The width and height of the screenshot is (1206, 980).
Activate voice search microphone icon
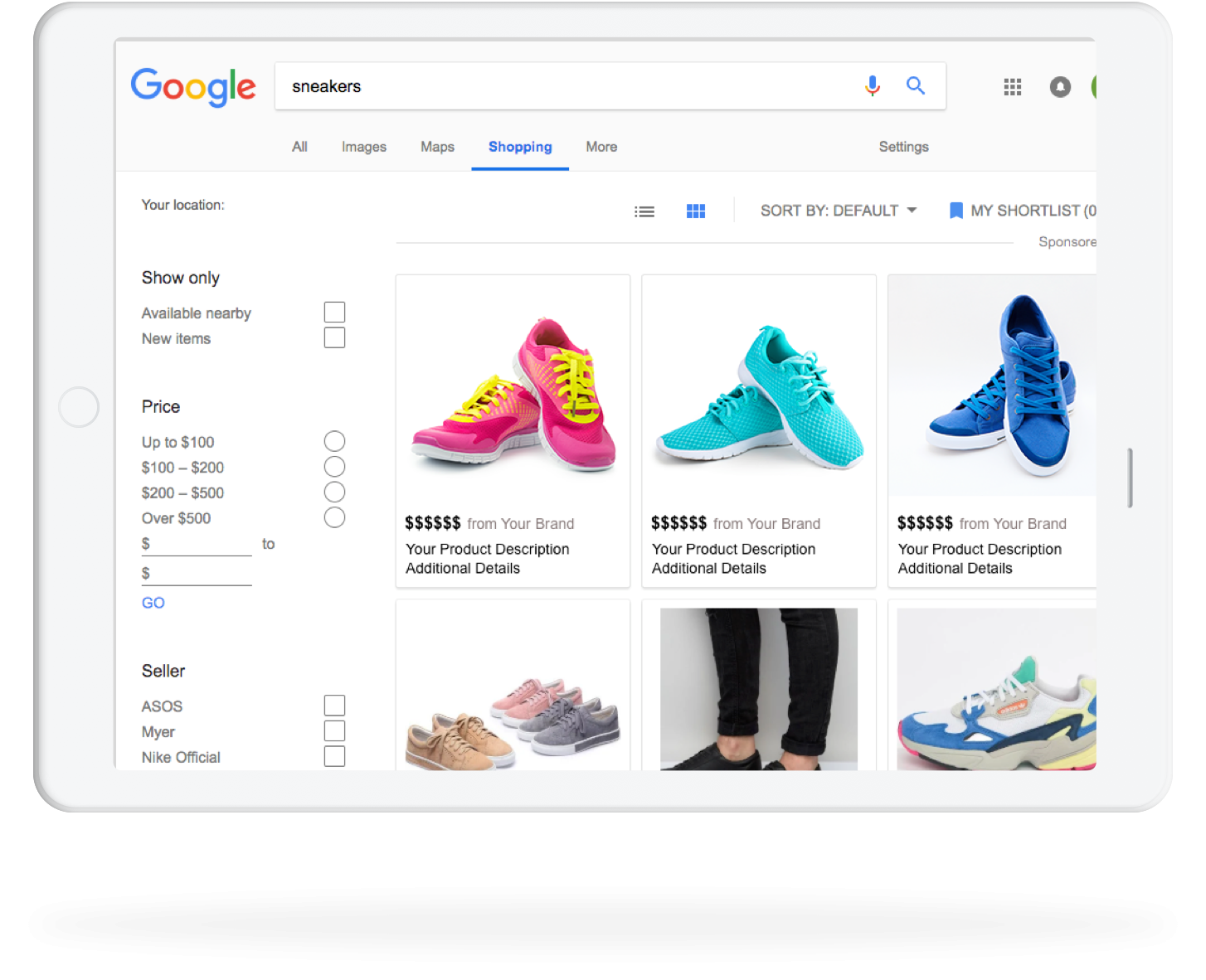(872, 85)
